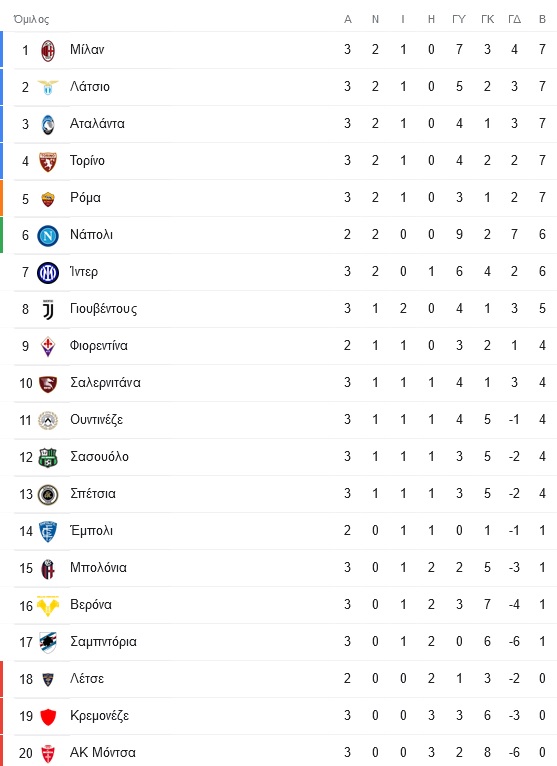Viewport: 557px width, 766px height.
Task: Select the Sassuolo green crest
Action: pos(48,458)
